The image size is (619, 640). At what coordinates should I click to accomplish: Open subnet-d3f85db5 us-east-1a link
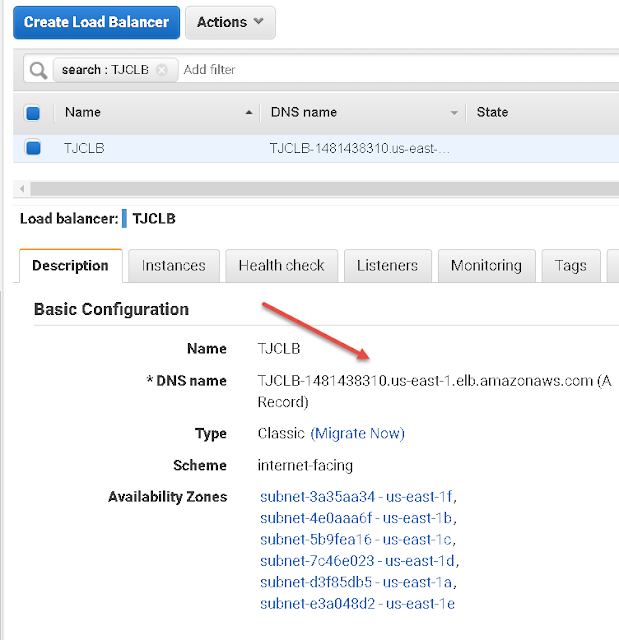[356, 582]
